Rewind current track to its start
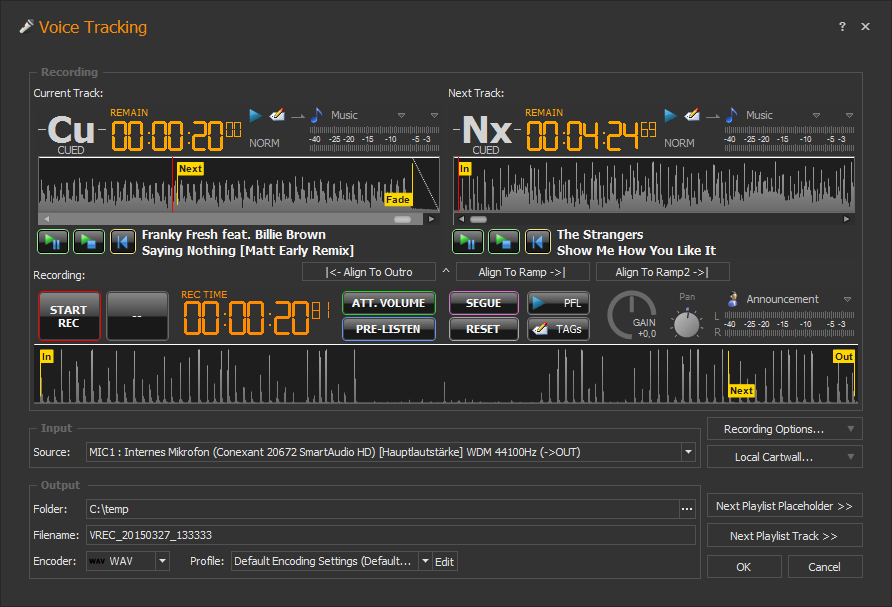892x607 pixels. coord(122,241)
